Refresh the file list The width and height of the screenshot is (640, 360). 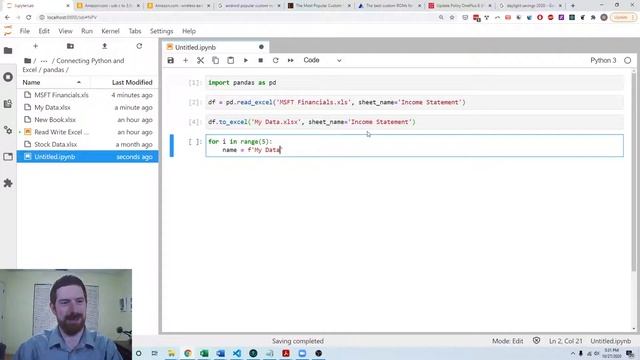coord(139,46)
